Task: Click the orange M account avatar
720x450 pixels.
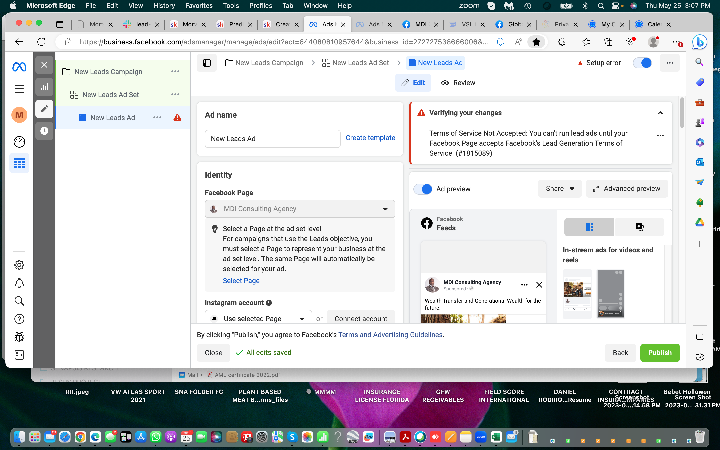Action: (x=19, y=115)
